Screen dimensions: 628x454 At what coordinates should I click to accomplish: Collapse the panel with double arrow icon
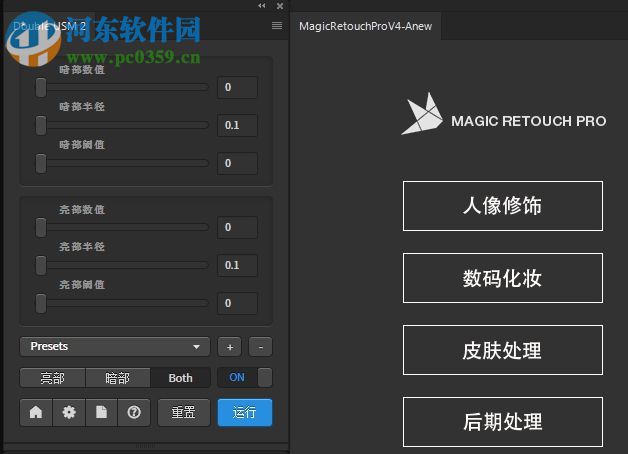click(x=262, y=6)
